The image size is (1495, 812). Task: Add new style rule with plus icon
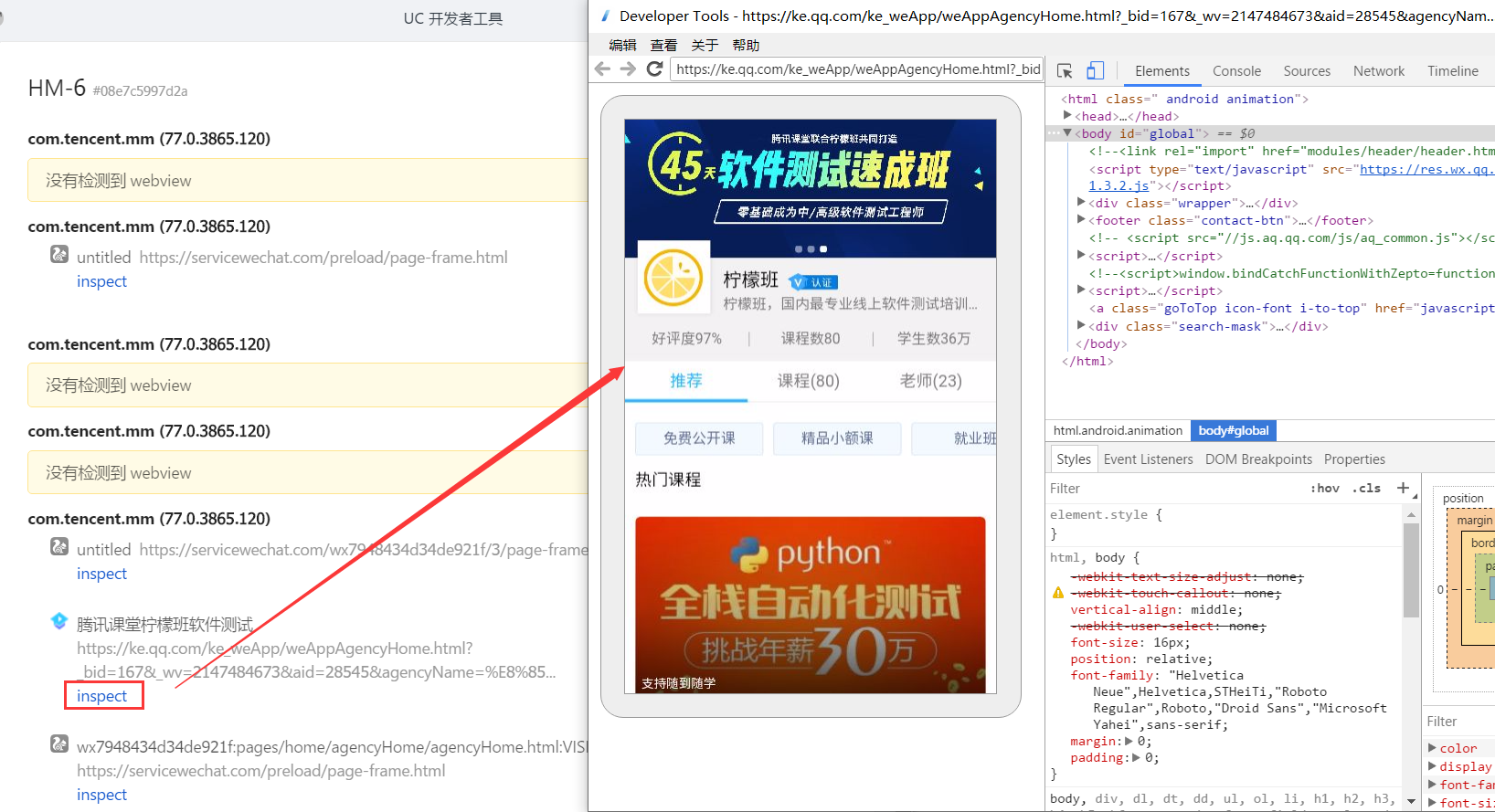coord(1403,488)
